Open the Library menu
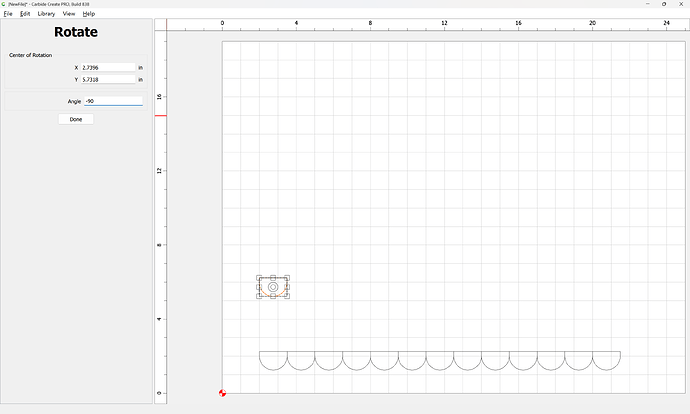Viewport: 690px width, 414px height. (46, 14)
